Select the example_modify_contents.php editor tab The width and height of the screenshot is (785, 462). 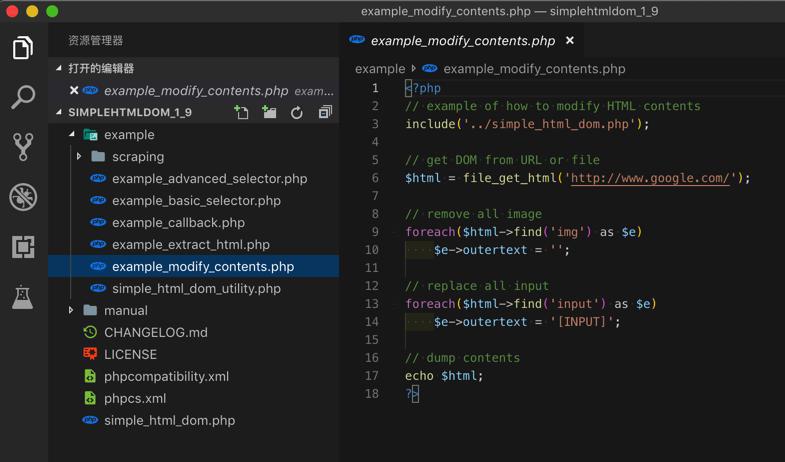pos(462,41)
